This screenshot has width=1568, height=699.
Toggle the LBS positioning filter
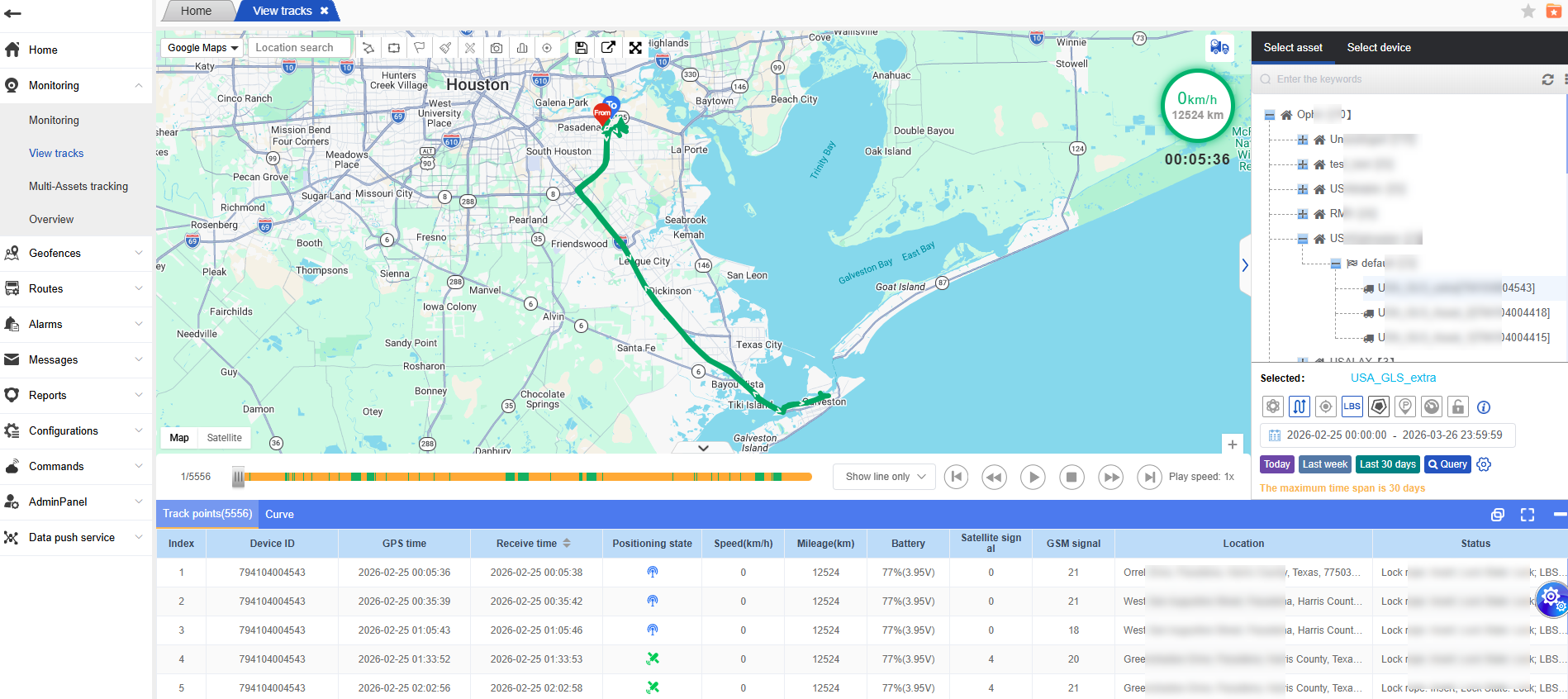[1352, 407]
